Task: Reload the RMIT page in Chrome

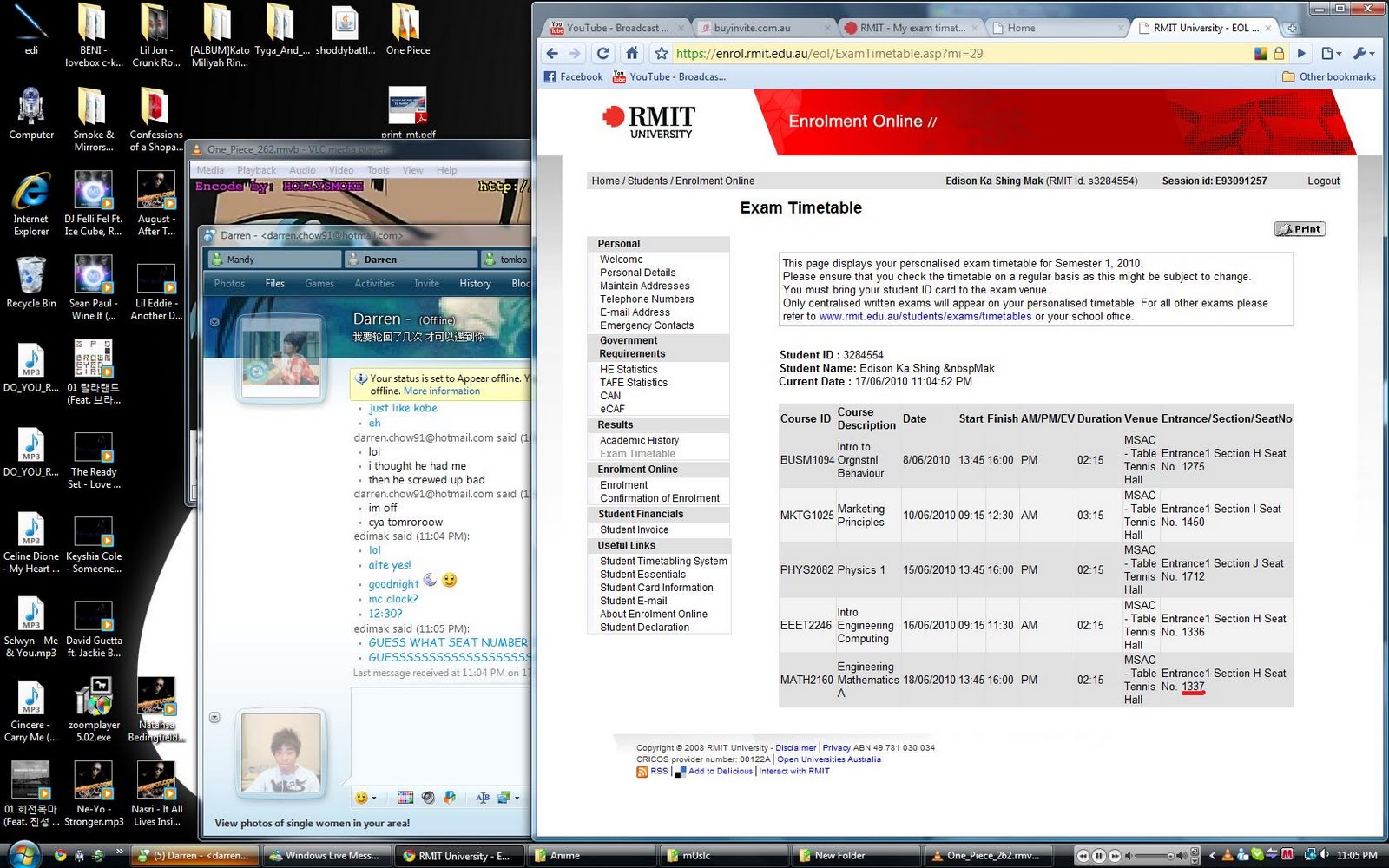Action: click(x=603, y=53)
